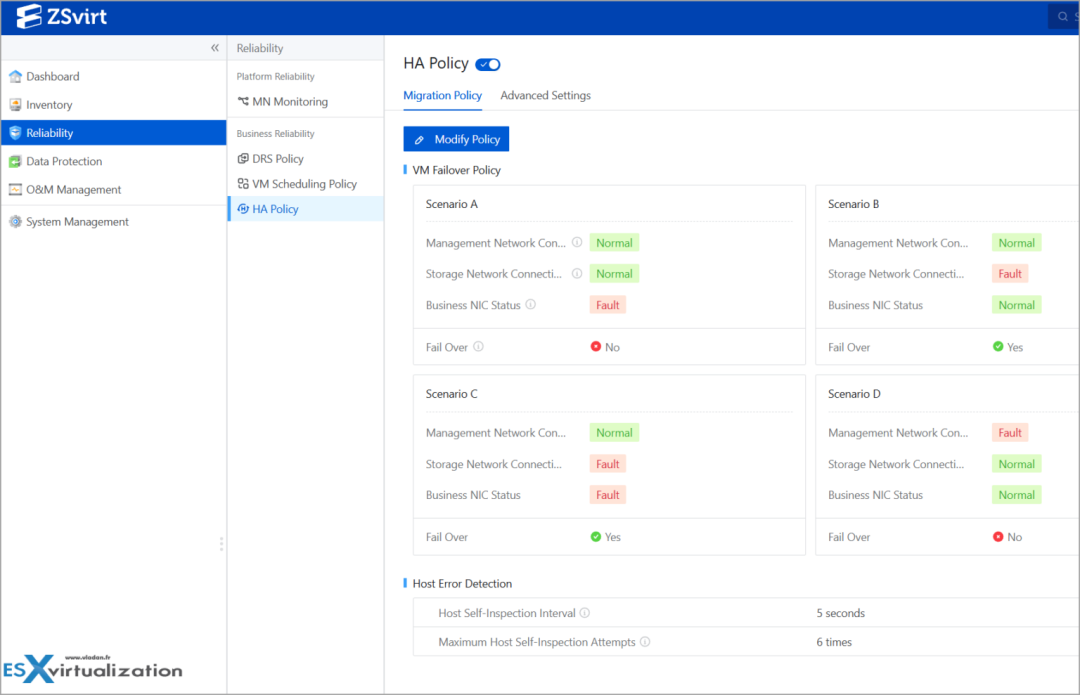
Task: Click the Reliability shield icon
Action: (15, 133)
